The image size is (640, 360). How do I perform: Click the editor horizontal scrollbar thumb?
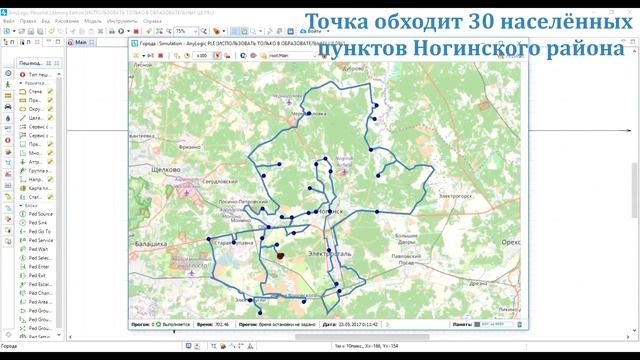point(362,337)
